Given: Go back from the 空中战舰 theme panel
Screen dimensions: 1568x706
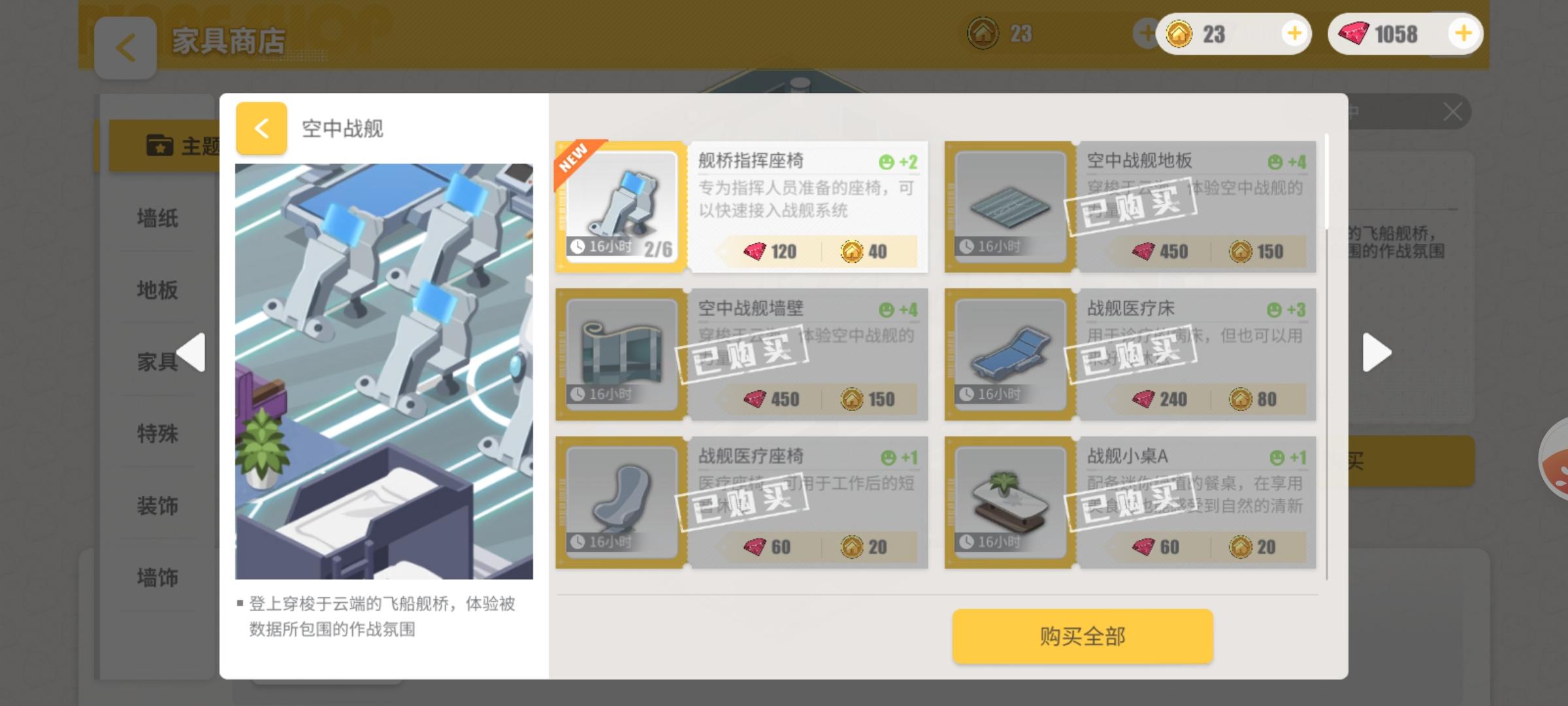Looking at the screenshot, I should point(261,128).
